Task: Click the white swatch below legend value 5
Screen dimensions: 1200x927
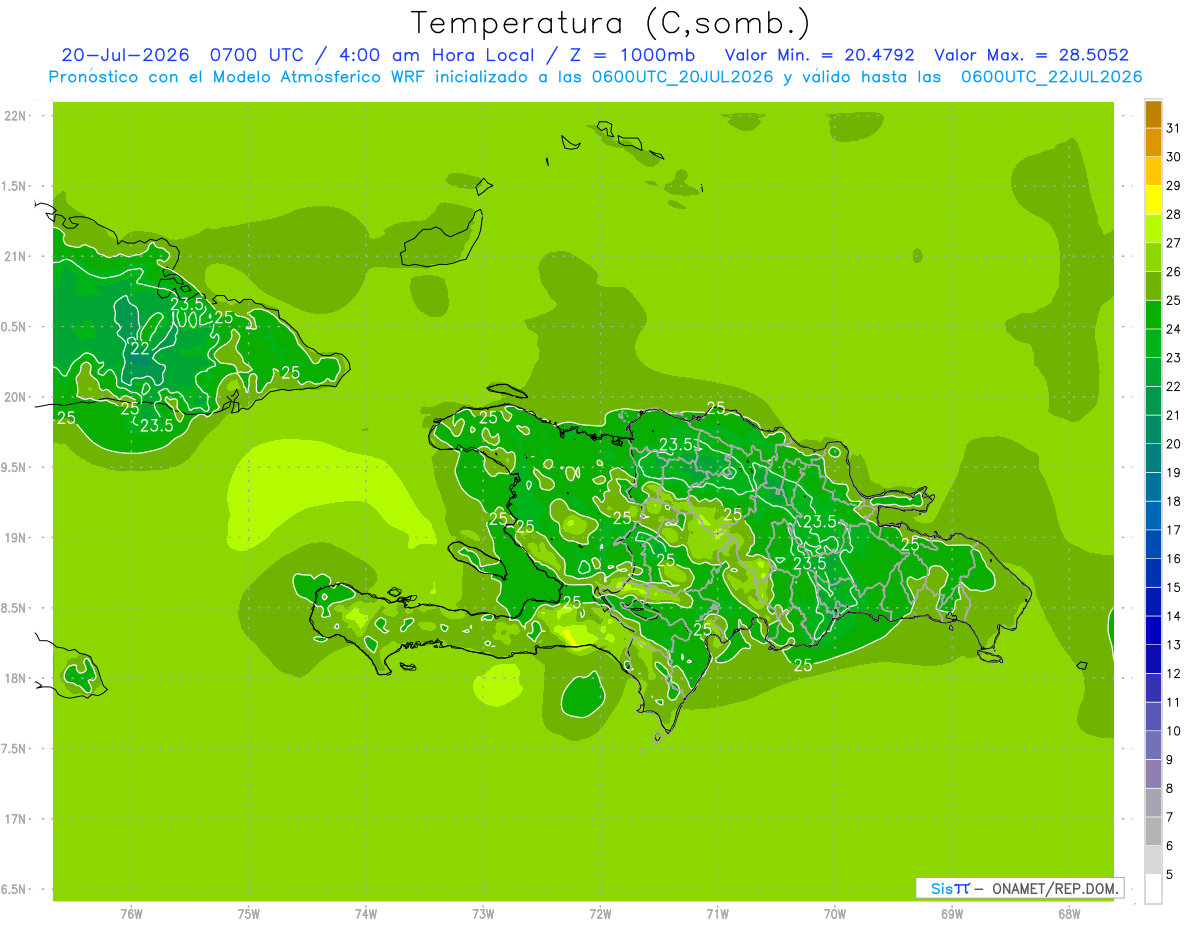Action: click(1153, 889)
